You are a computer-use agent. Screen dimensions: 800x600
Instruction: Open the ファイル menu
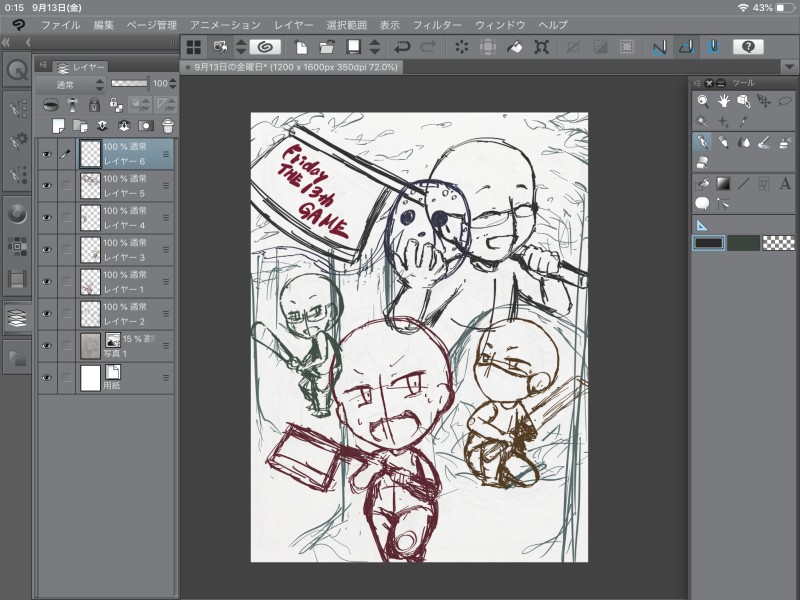pyautogui.click(x=60, y=25)
